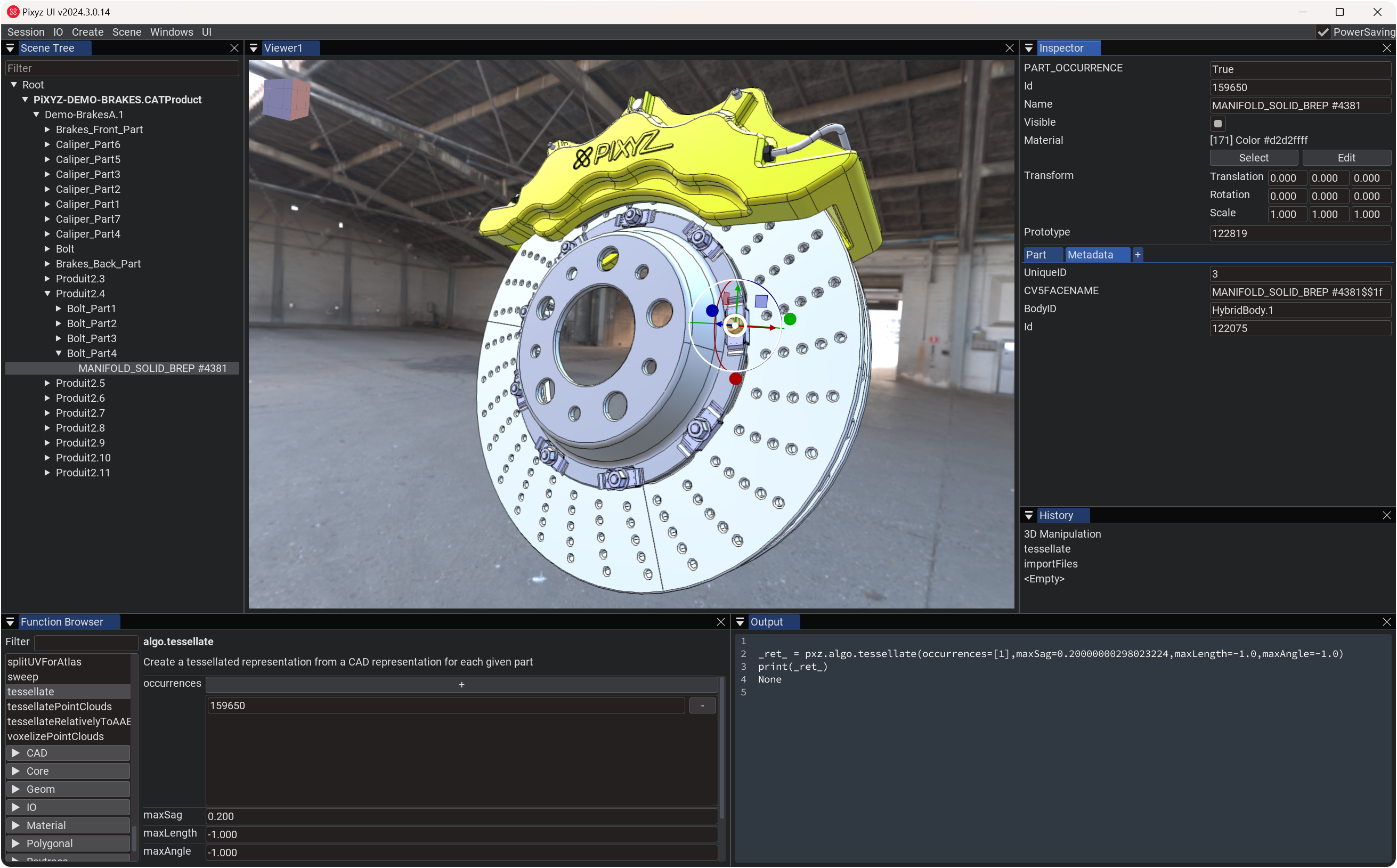This screenshot has width=1397, height=868.
Task: Open the Inspector panel options triangle
Action: pos(1028,48)
